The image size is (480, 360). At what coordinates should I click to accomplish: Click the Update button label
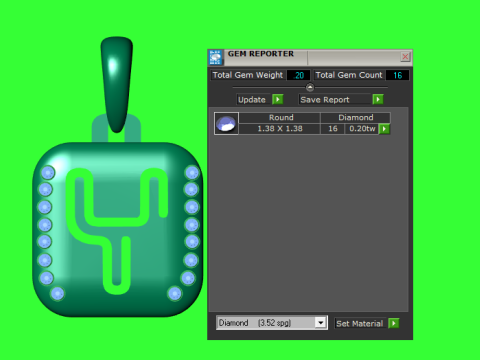click(x=252, y=100)
